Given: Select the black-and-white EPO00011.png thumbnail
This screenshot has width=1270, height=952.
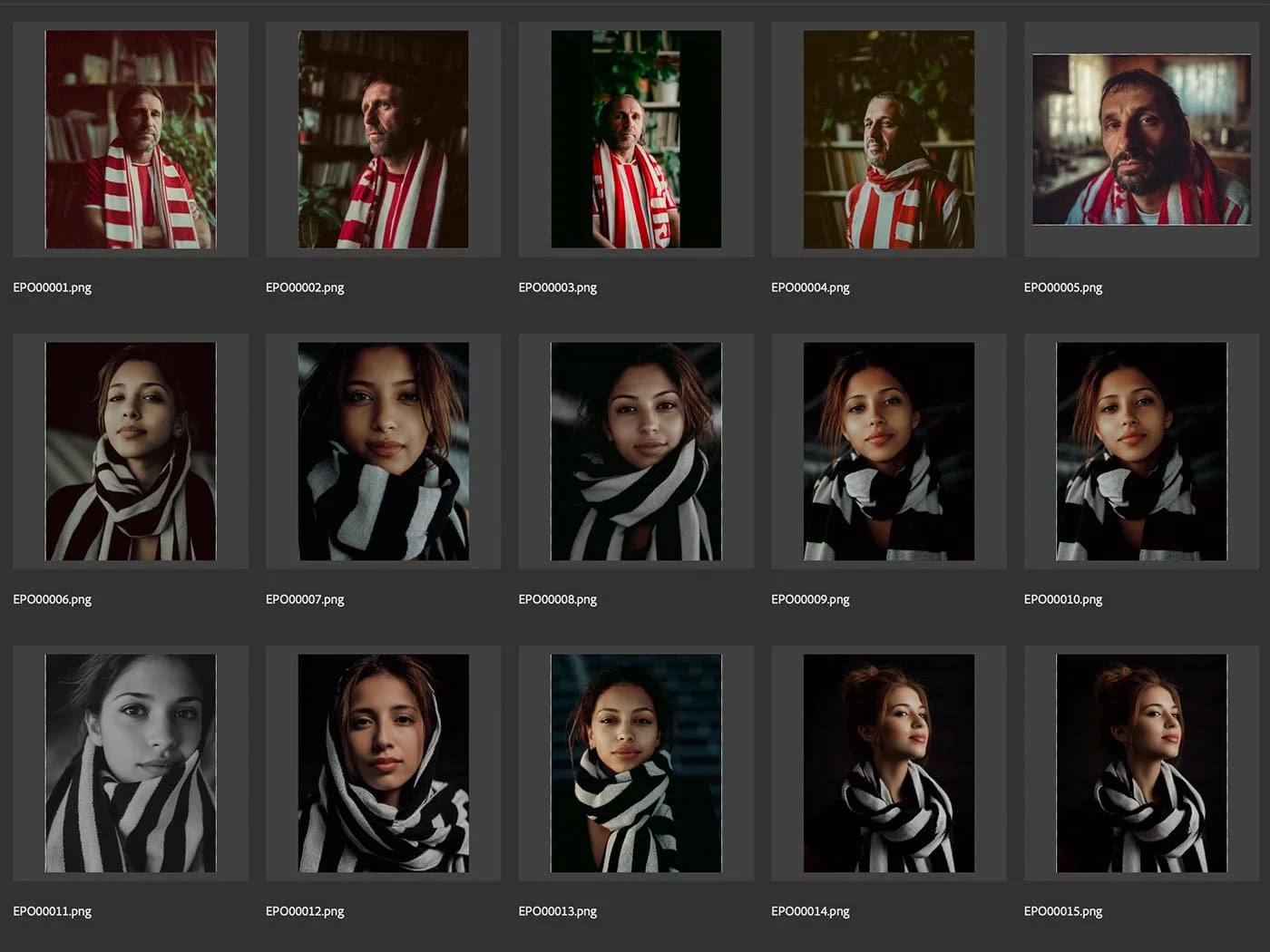Looking at the screenshot, I should (x=131, y=763).
